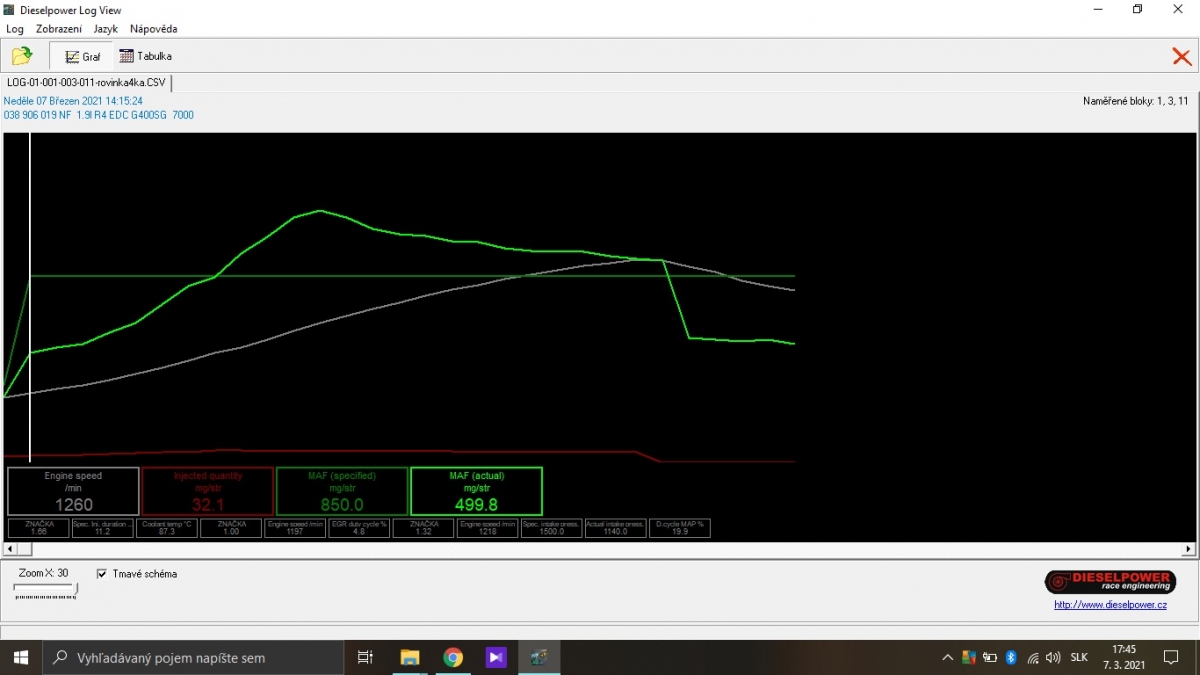Switch to the Tabulka table view

[145, 57]
